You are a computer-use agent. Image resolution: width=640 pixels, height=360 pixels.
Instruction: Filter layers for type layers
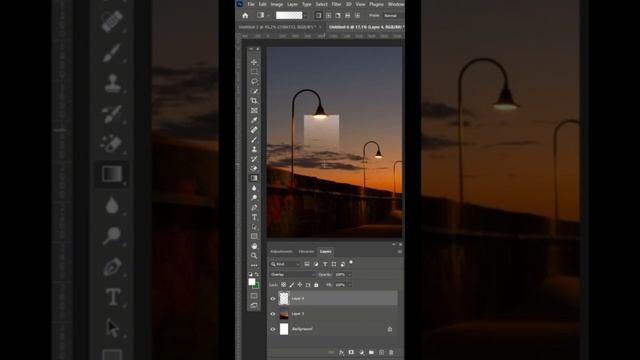click(325, 264)
